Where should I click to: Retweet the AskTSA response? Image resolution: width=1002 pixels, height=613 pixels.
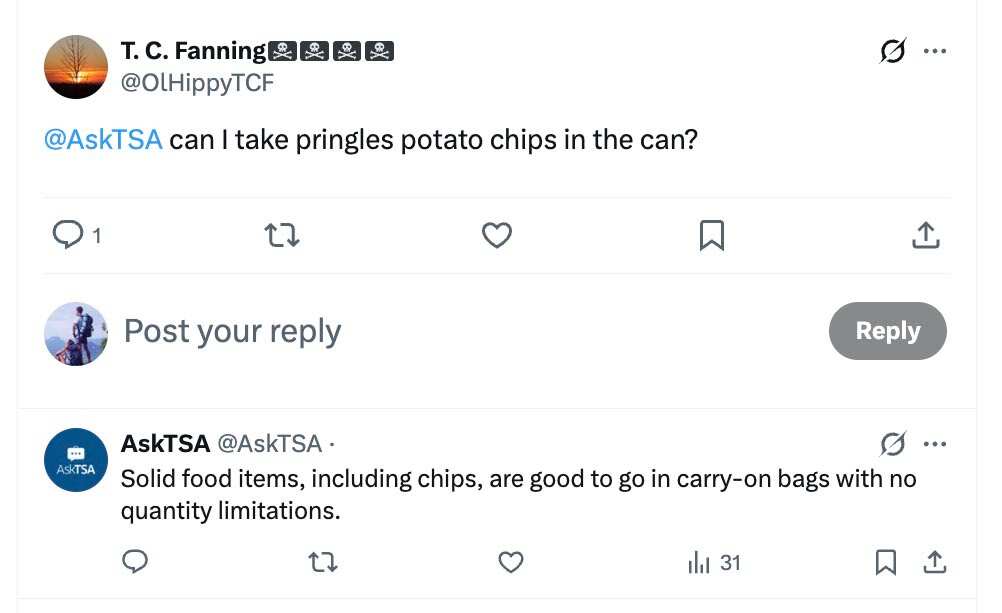[x=323, y=562]
